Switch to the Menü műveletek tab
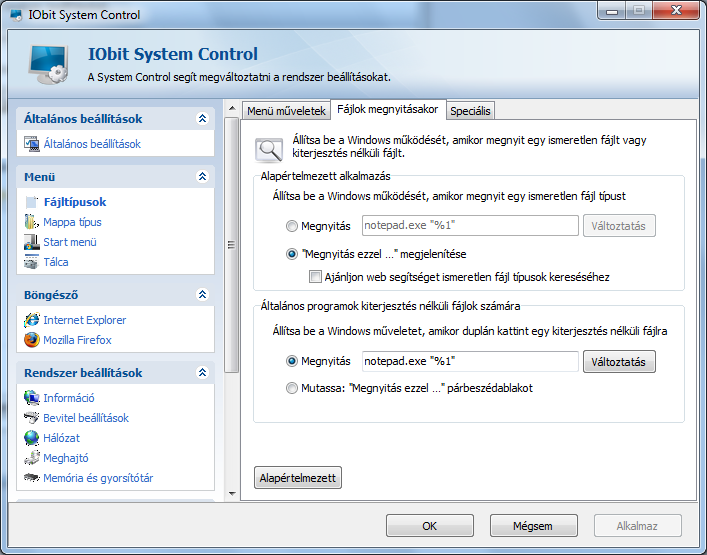The width and height of the screenshot is (707, 555). click(x=286, y=111)
